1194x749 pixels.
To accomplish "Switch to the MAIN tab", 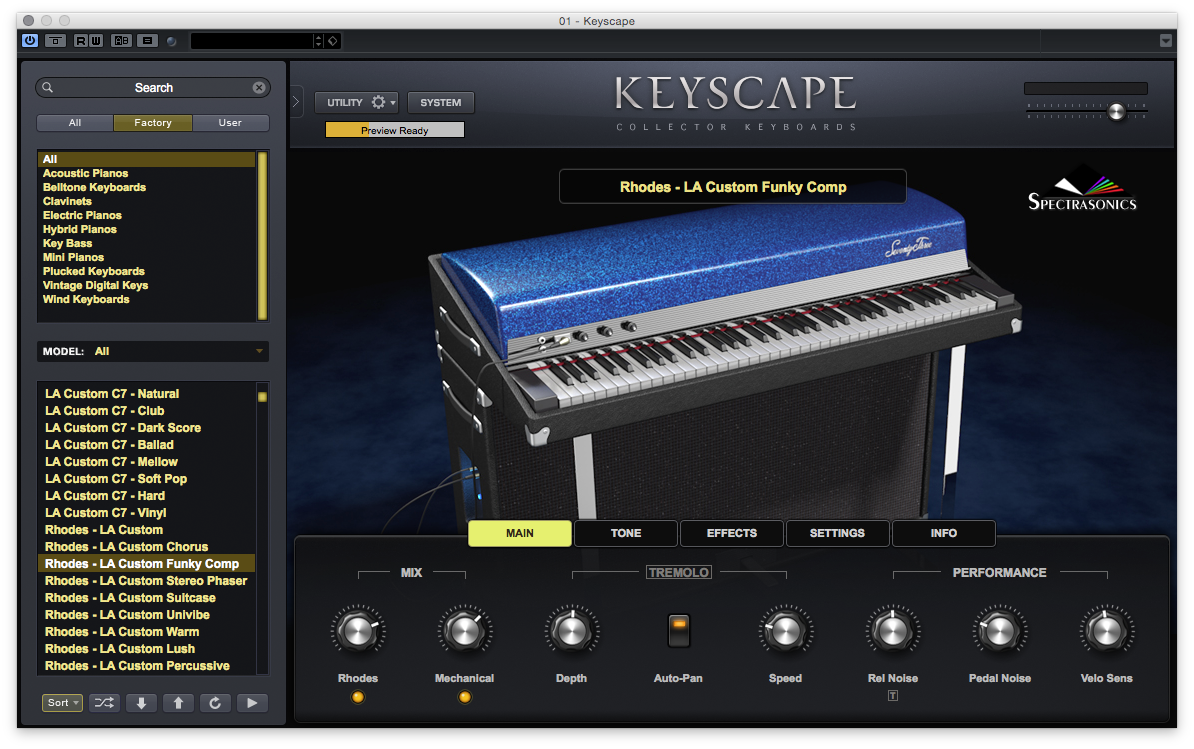I will click(x=520, y=533).
